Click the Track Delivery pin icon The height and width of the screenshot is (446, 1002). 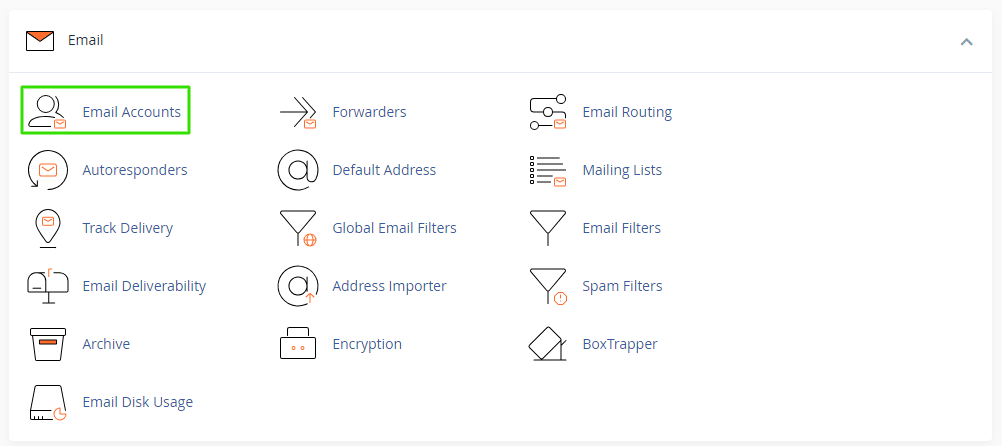click(x=47, y=228)
